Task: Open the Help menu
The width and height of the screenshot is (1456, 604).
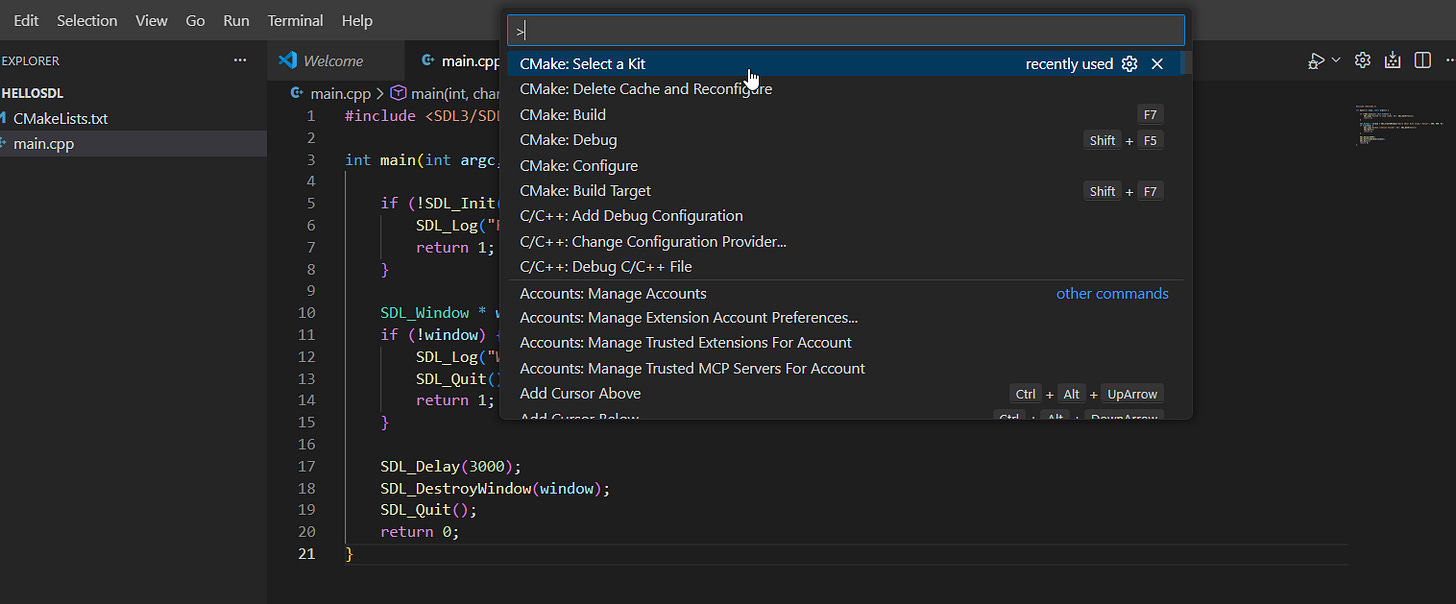Action: point(357,20)
